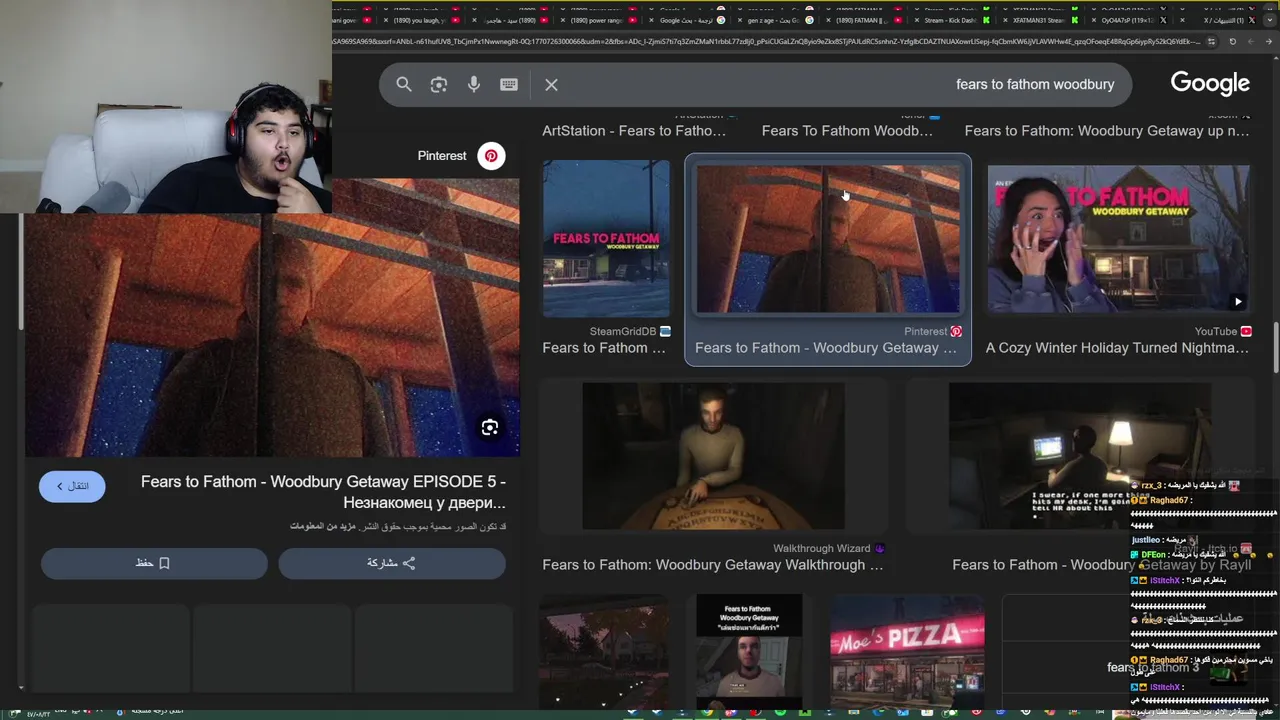Click the 'SteamGridDB' source label
This screenshot has height=720, width=1280.
(623, 331)
